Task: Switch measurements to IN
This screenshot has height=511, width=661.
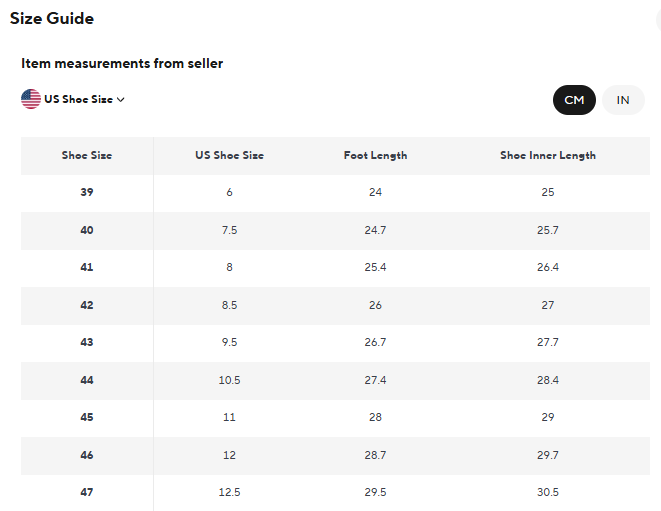Action: [623, 100]
